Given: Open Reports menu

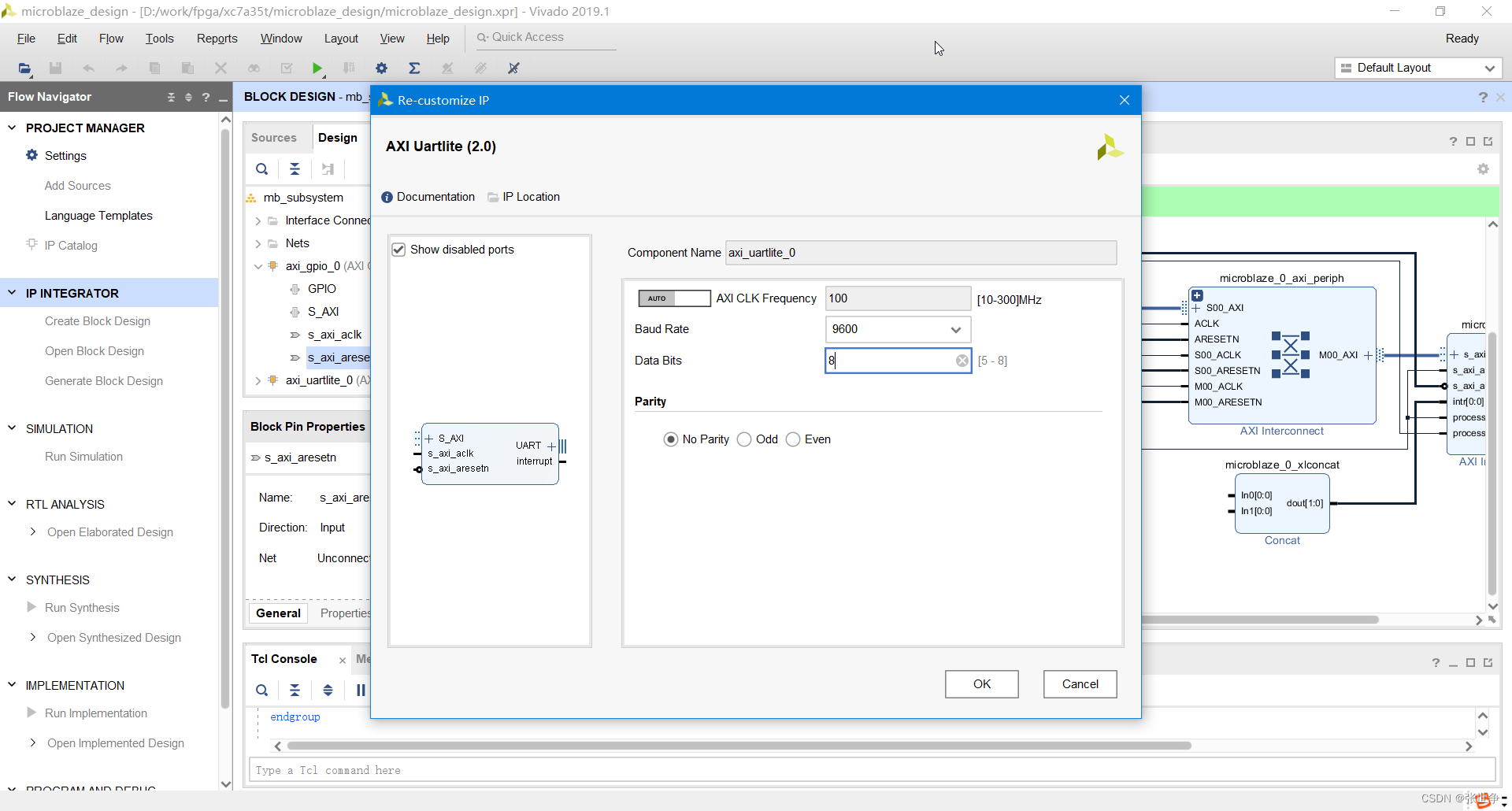Looking at the screenshot, I should (217, 39).
